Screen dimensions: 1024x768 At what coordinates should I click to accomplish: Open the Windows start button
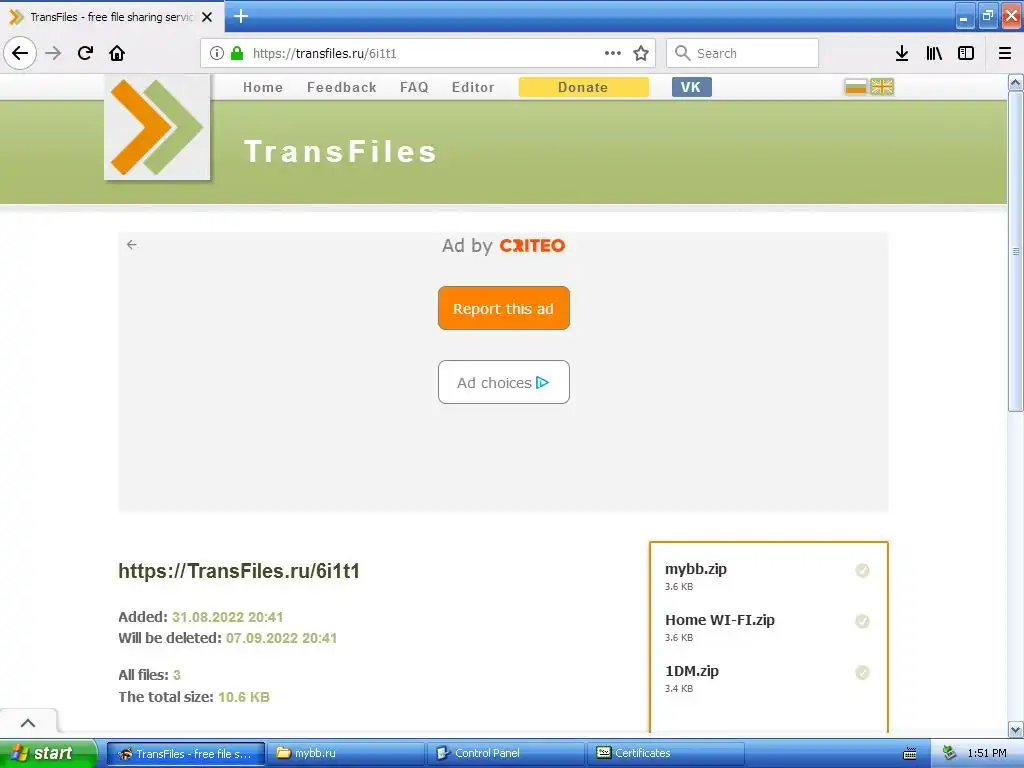pyautogui.click(x=48, y=753)
